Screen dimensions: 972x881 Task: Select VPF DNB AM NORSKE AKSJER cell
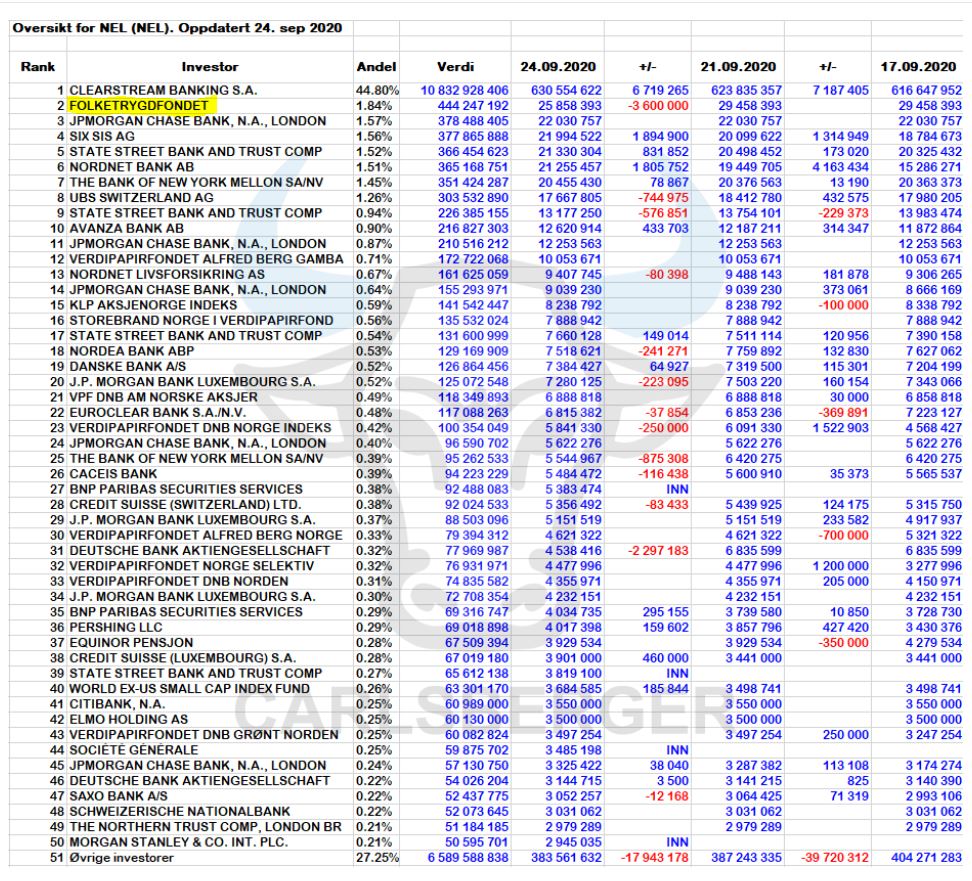[x=163, y=397]
